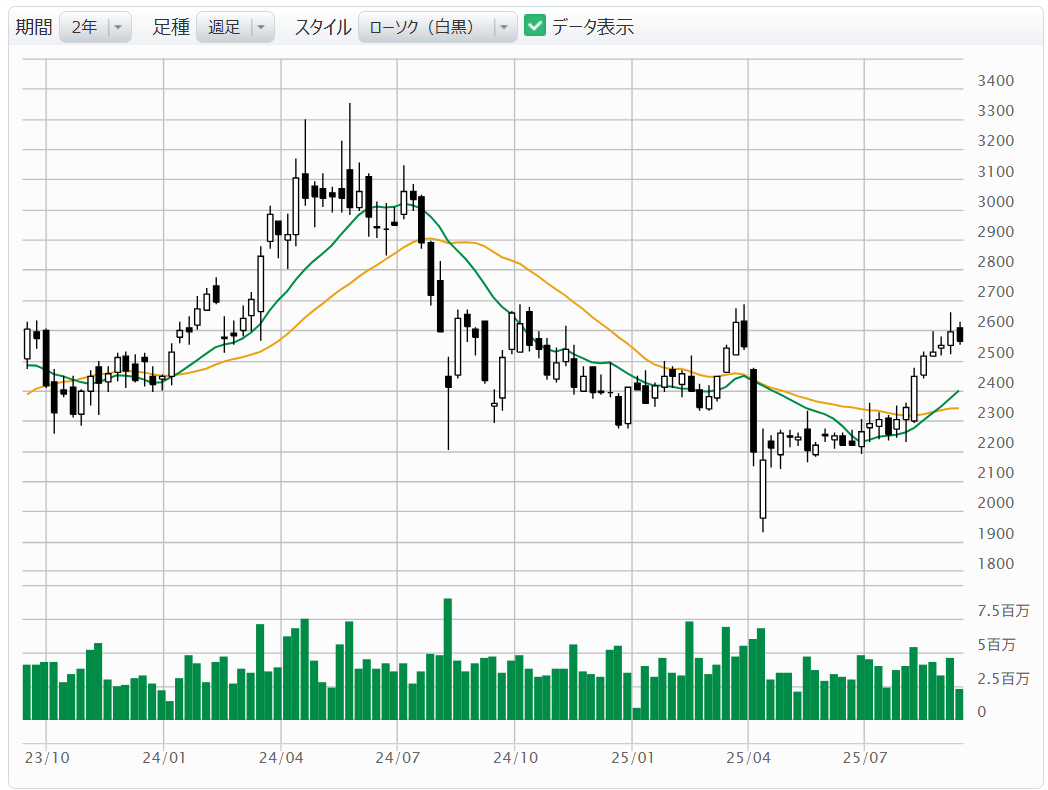The width and height of the screenshot is (1048, 790).
Task: Click the 7.5百万 volume axis label
Action: coord(1001,612)
